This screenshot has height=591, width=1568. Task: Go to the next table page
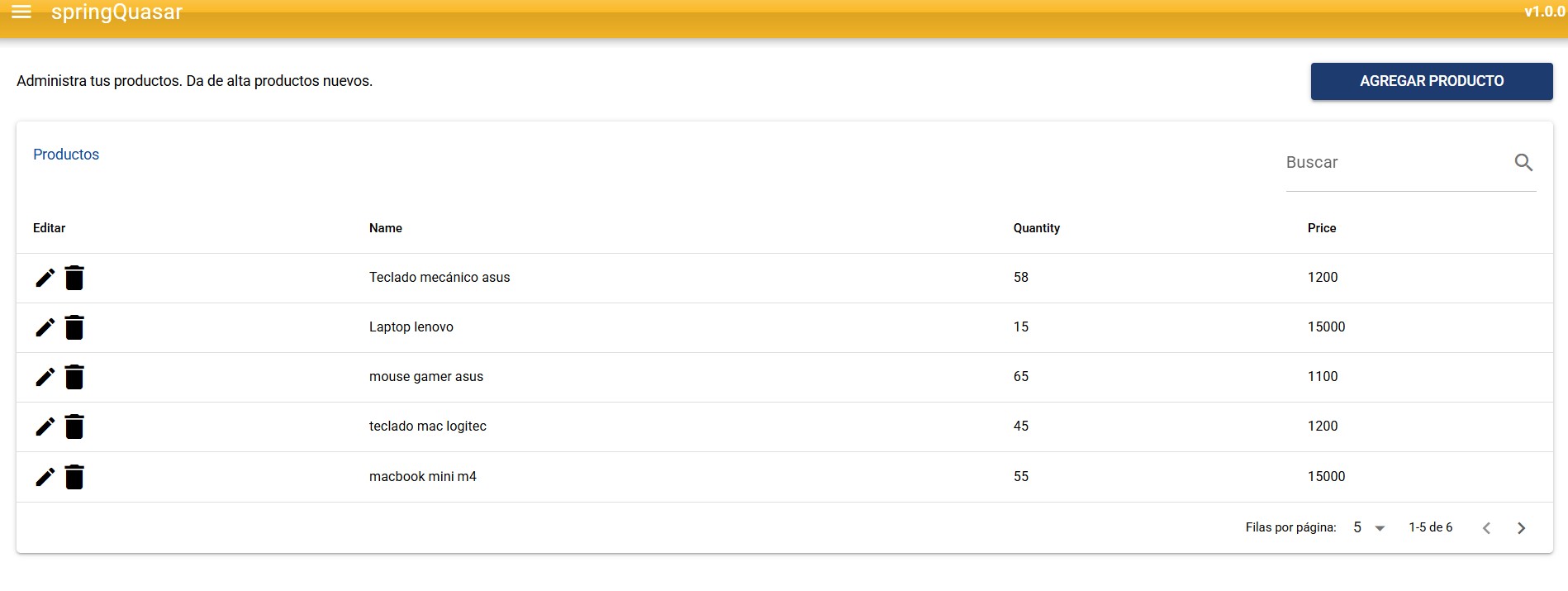(1521, 528)
